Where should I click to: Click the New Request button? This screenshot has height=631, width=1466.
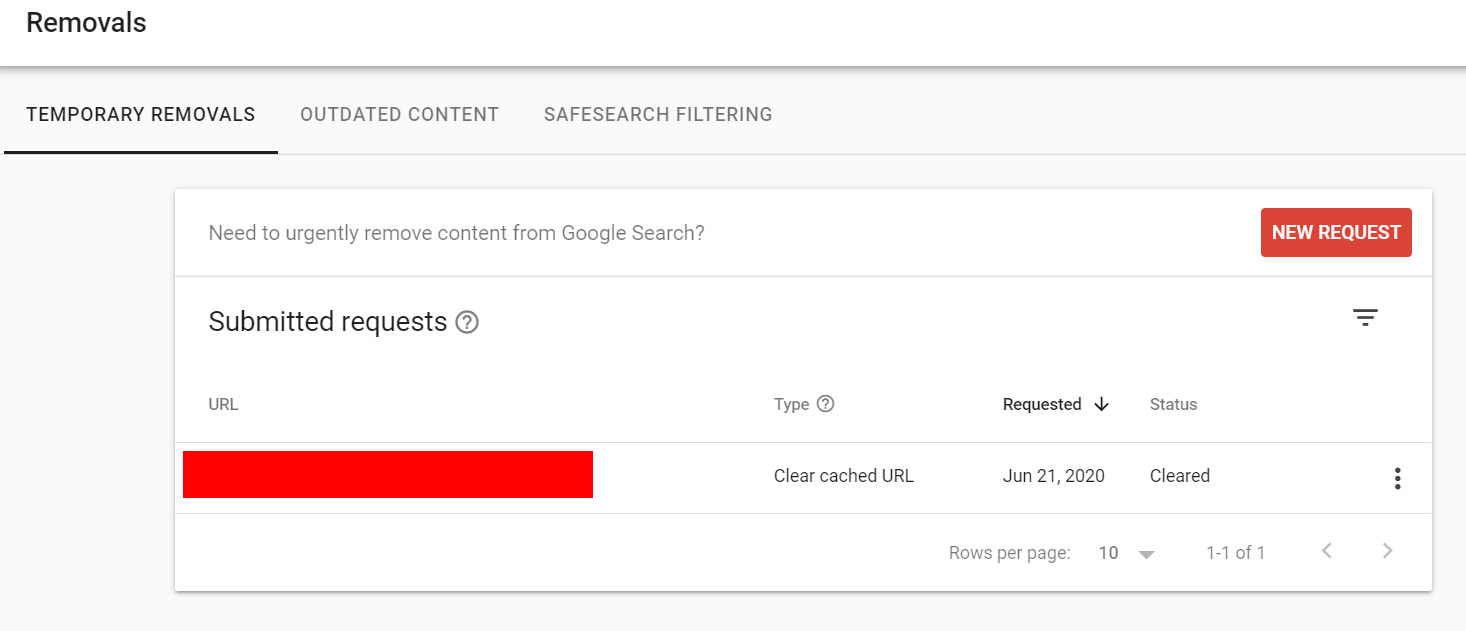click(x=1336, y=232)
